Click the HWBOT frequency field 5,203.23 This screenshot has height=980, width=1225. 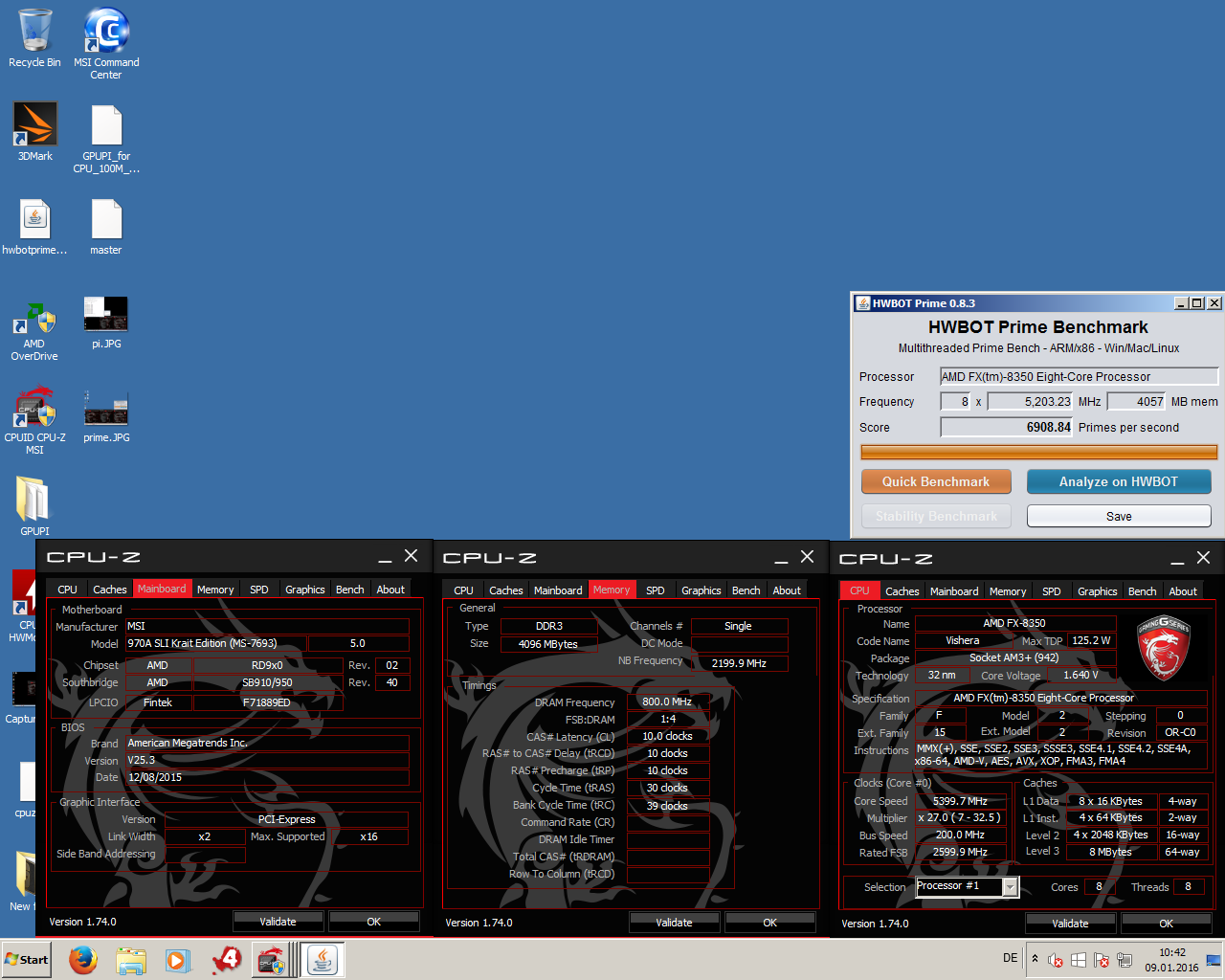click(x=1030, y=401)
